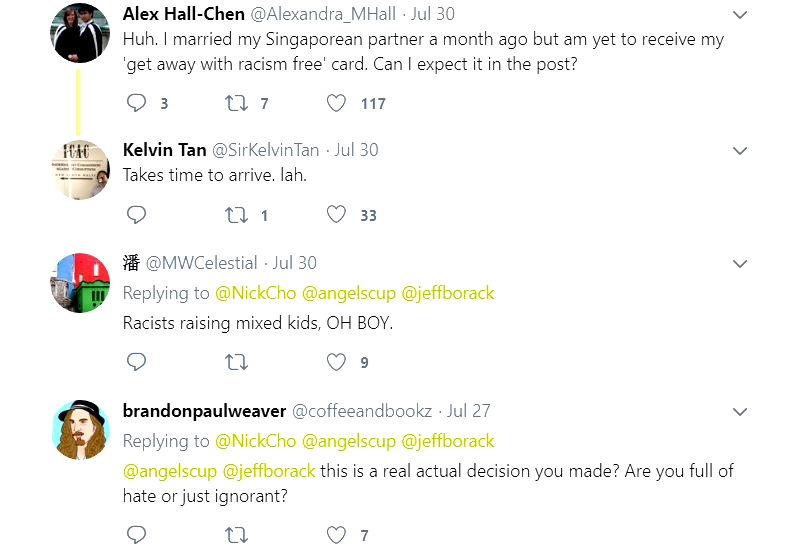Open more options on Alex Hall-Chen's tweet
This screenshot has width=800, height=550.
(740, 15)
